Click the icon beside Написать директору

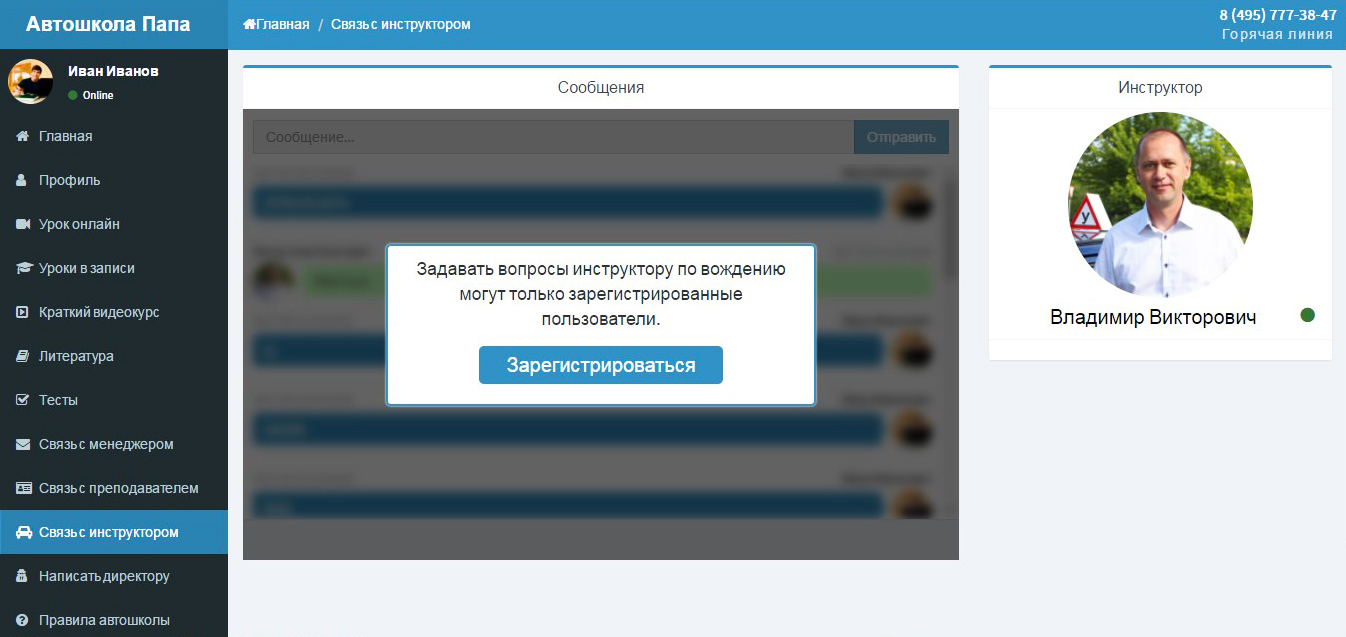coord(23,576)
